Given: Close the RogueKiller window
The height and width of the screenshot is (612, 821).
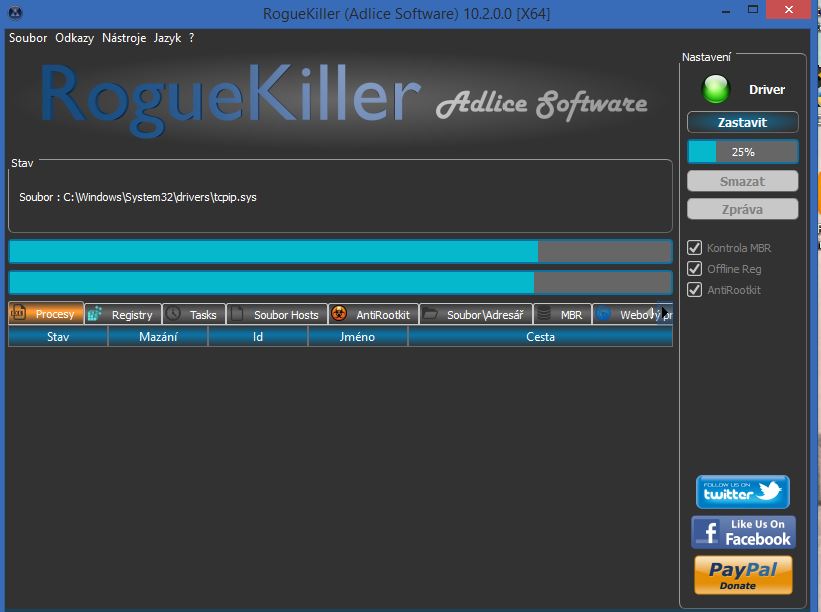Looking at the screenshot, I should pos(789,10).
